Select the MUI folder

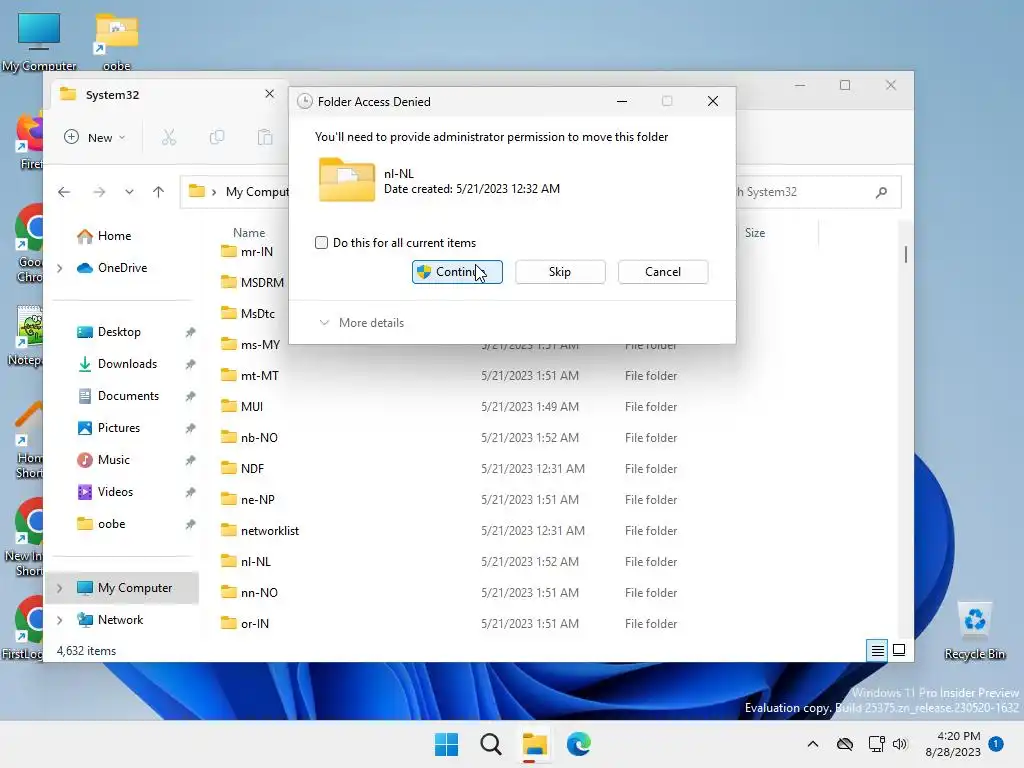point(242,407)
